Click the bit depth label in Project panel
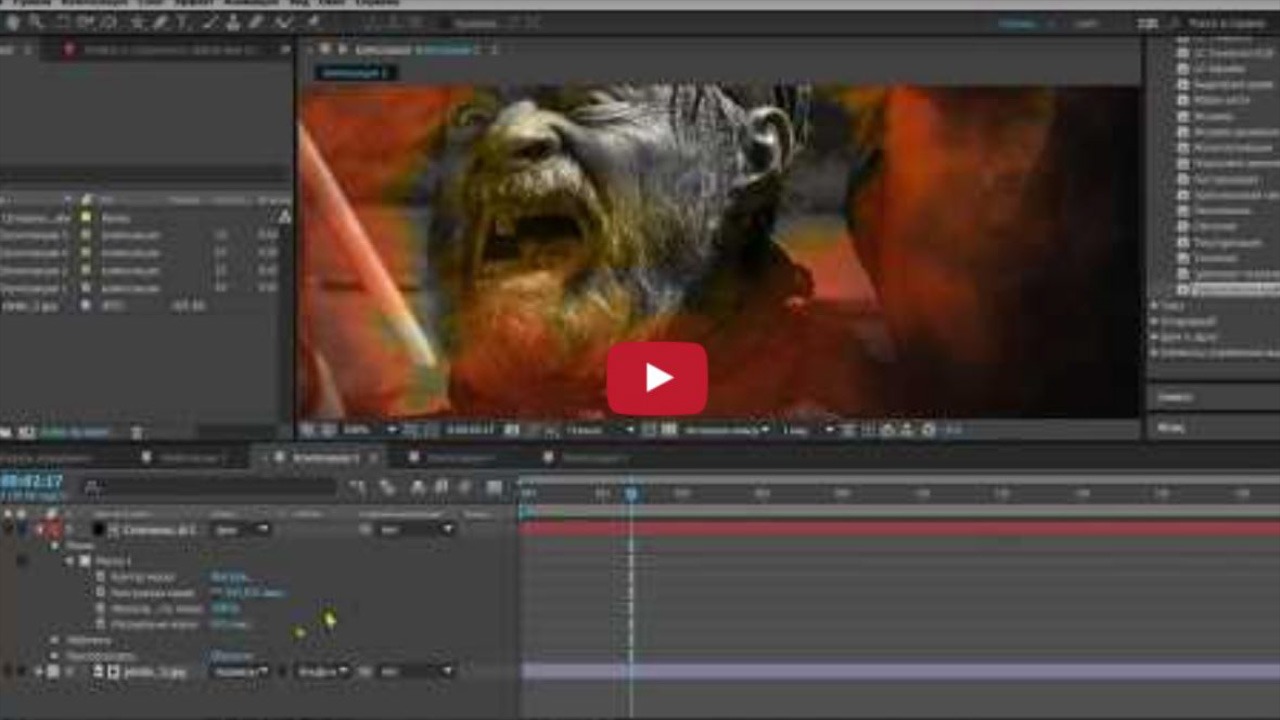Viewport: 1280px width, 720px height. 75,433
